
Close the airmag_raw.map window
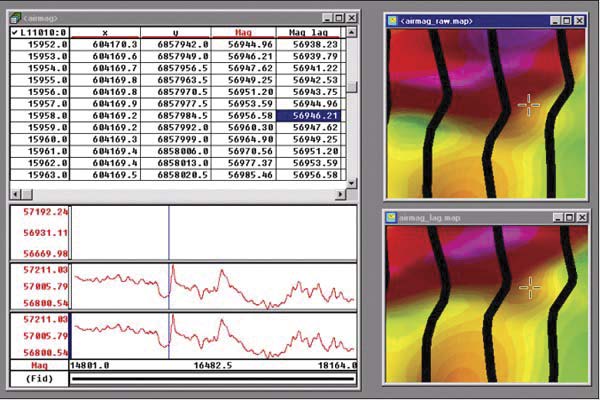tap(580, 21)
